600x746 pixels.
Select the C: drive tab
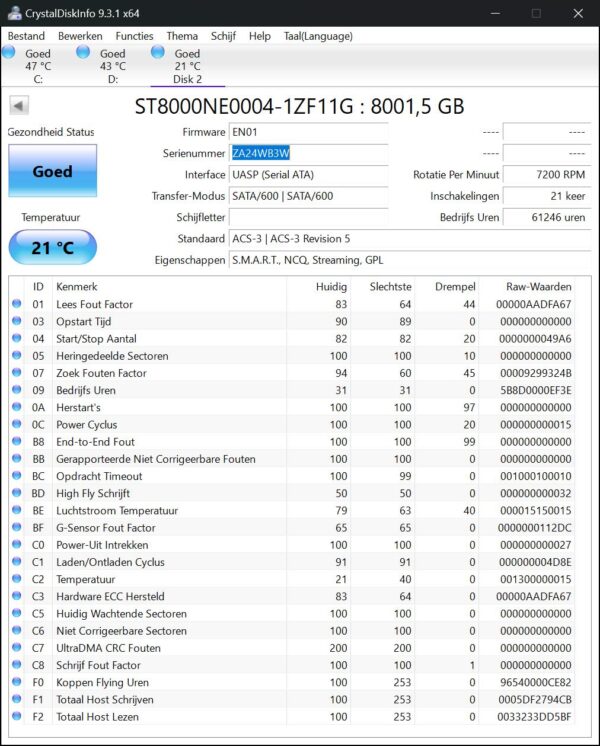coord(38,65)
